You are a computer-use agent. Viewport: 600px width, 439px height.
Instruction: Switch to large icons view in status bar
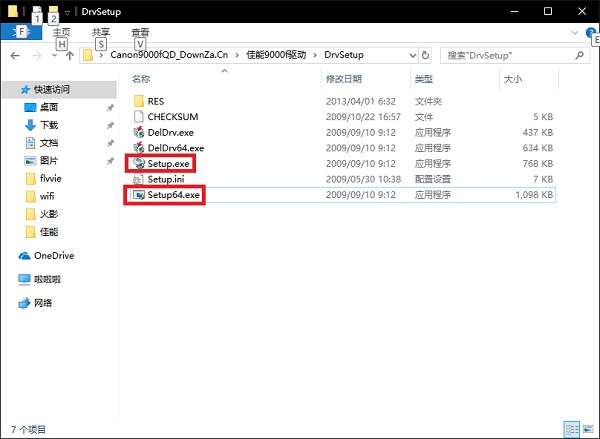(588, 429)
